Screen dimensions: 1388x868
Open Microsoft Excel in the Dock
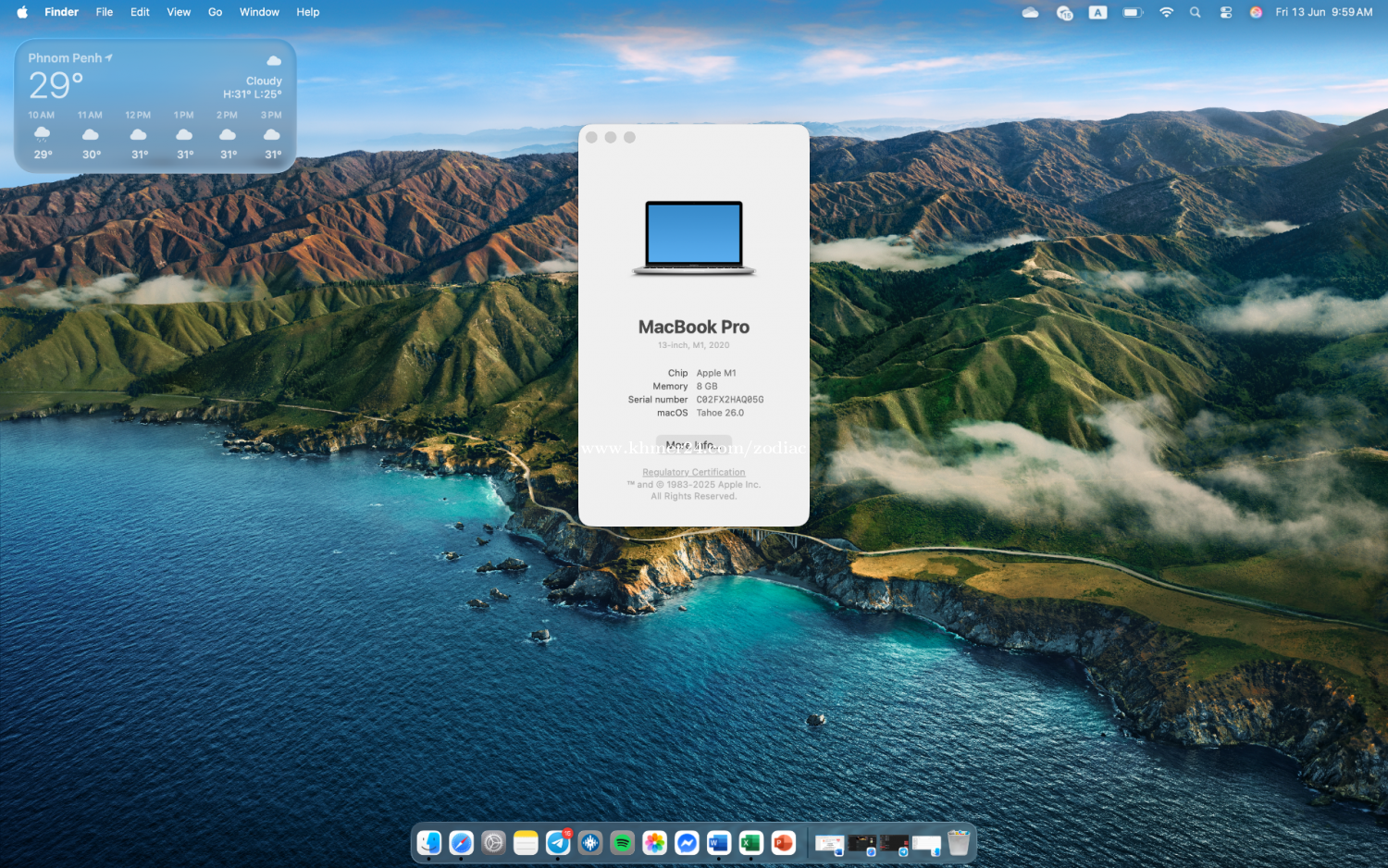point(751,843)
